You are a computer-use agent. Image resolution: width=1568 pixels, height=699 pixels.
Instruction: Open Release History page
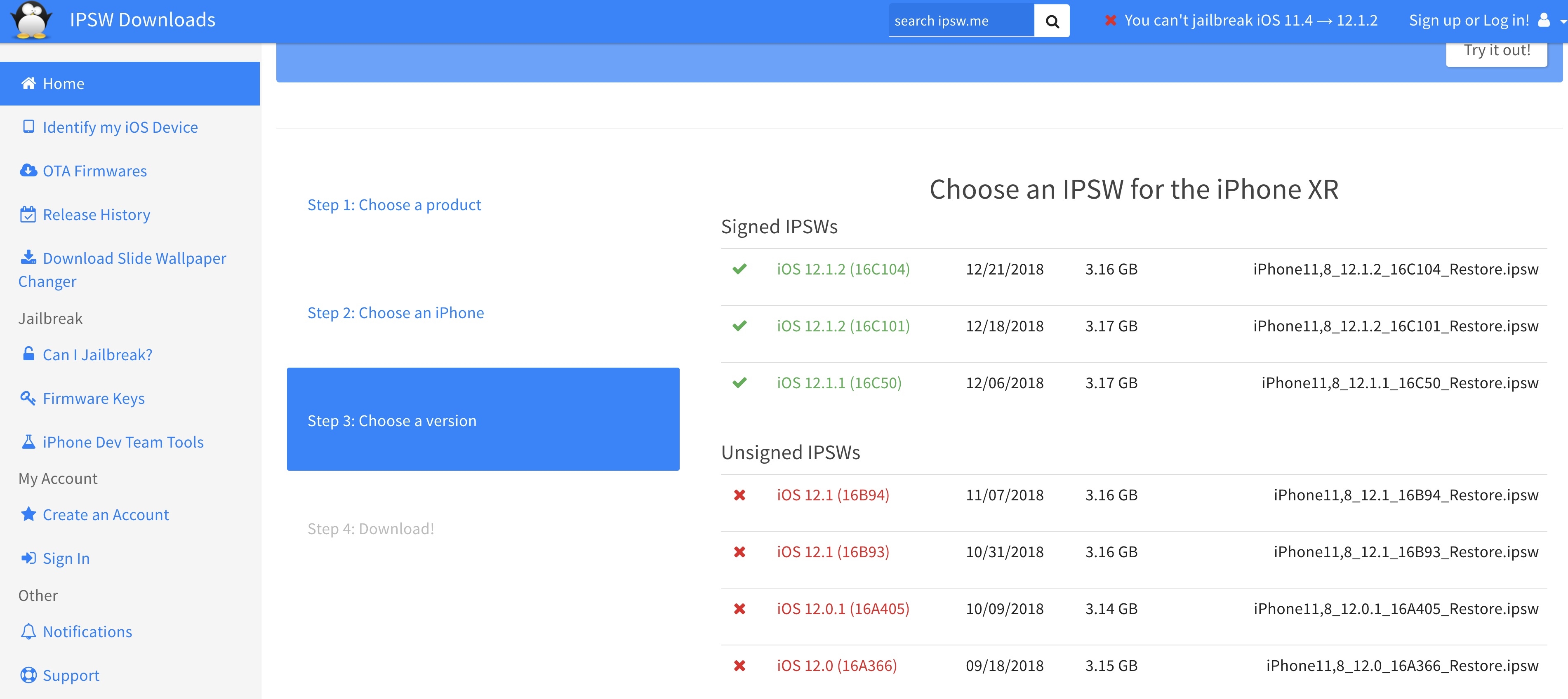coord(96,215)
